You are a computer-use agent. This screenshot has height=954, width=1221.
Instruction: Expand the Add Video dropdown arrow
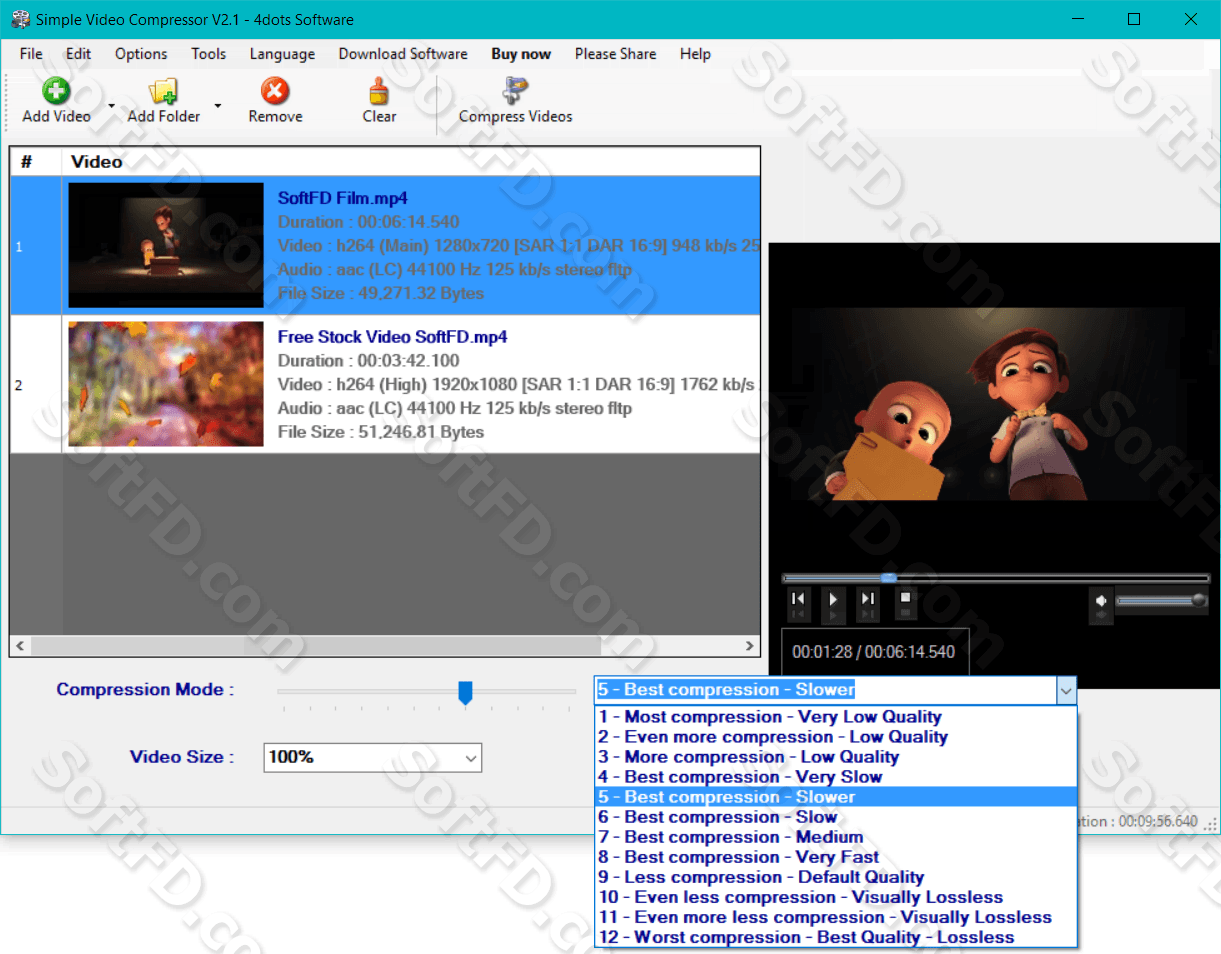(111, 104)
